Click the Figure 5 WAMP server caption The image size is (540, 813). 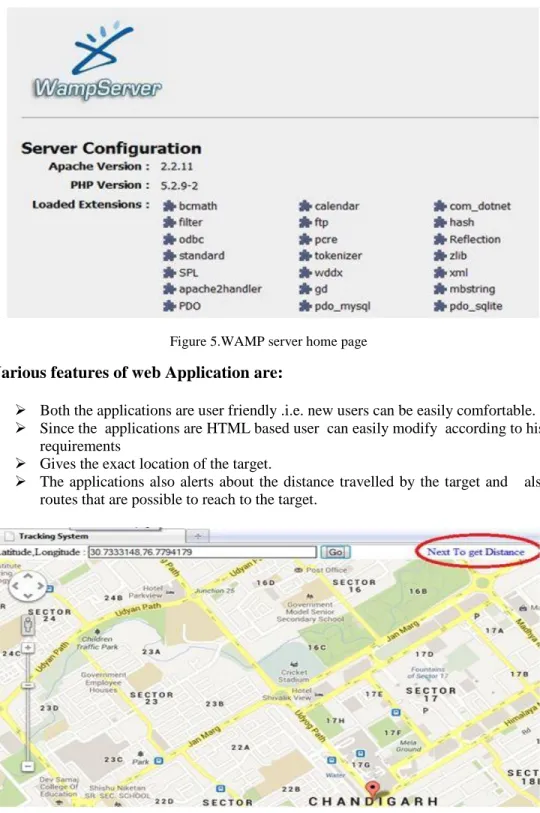[x=268, y=342]
